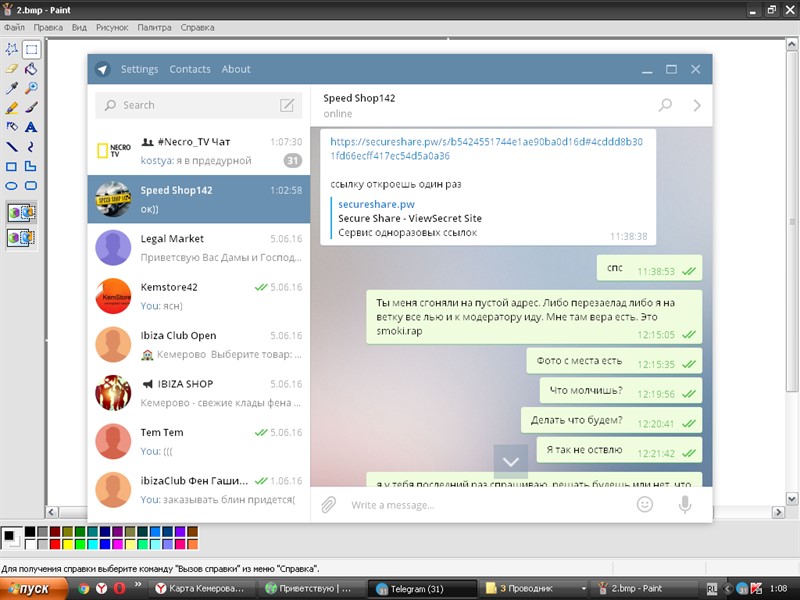Click the secureshare.pw preview title link

coord(377,204)
